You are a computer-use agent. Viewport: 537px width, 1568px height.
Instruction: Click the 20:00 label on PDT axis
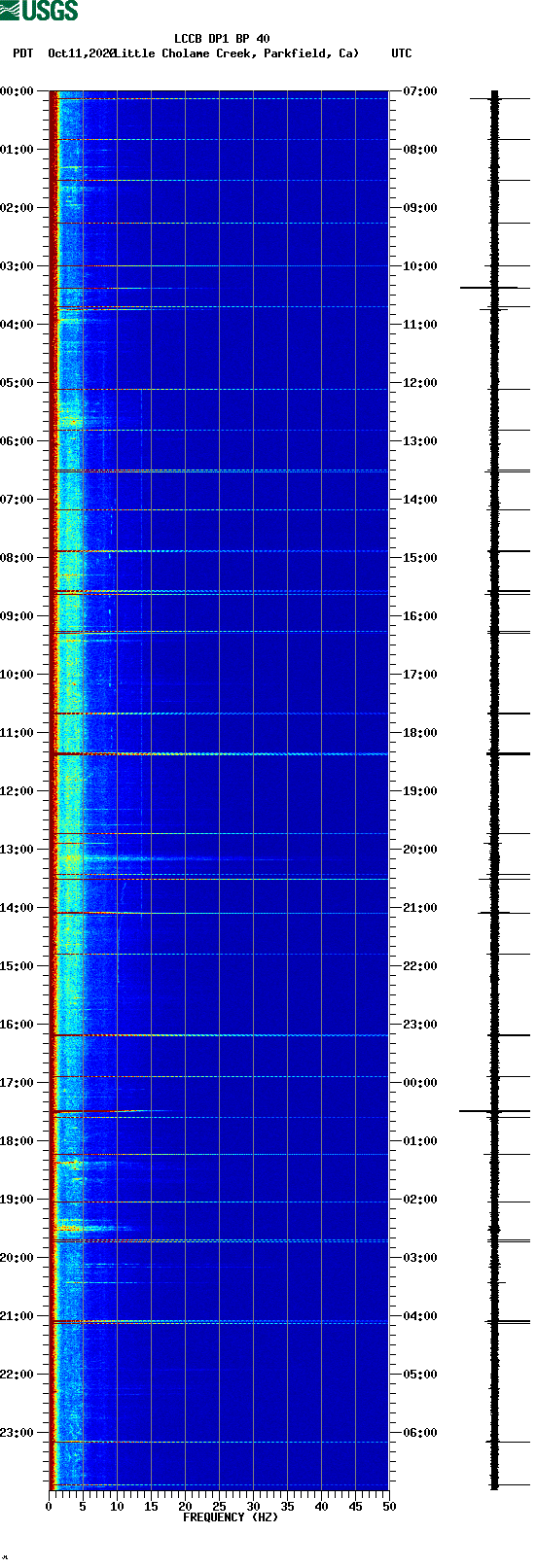click(18, 1258)
